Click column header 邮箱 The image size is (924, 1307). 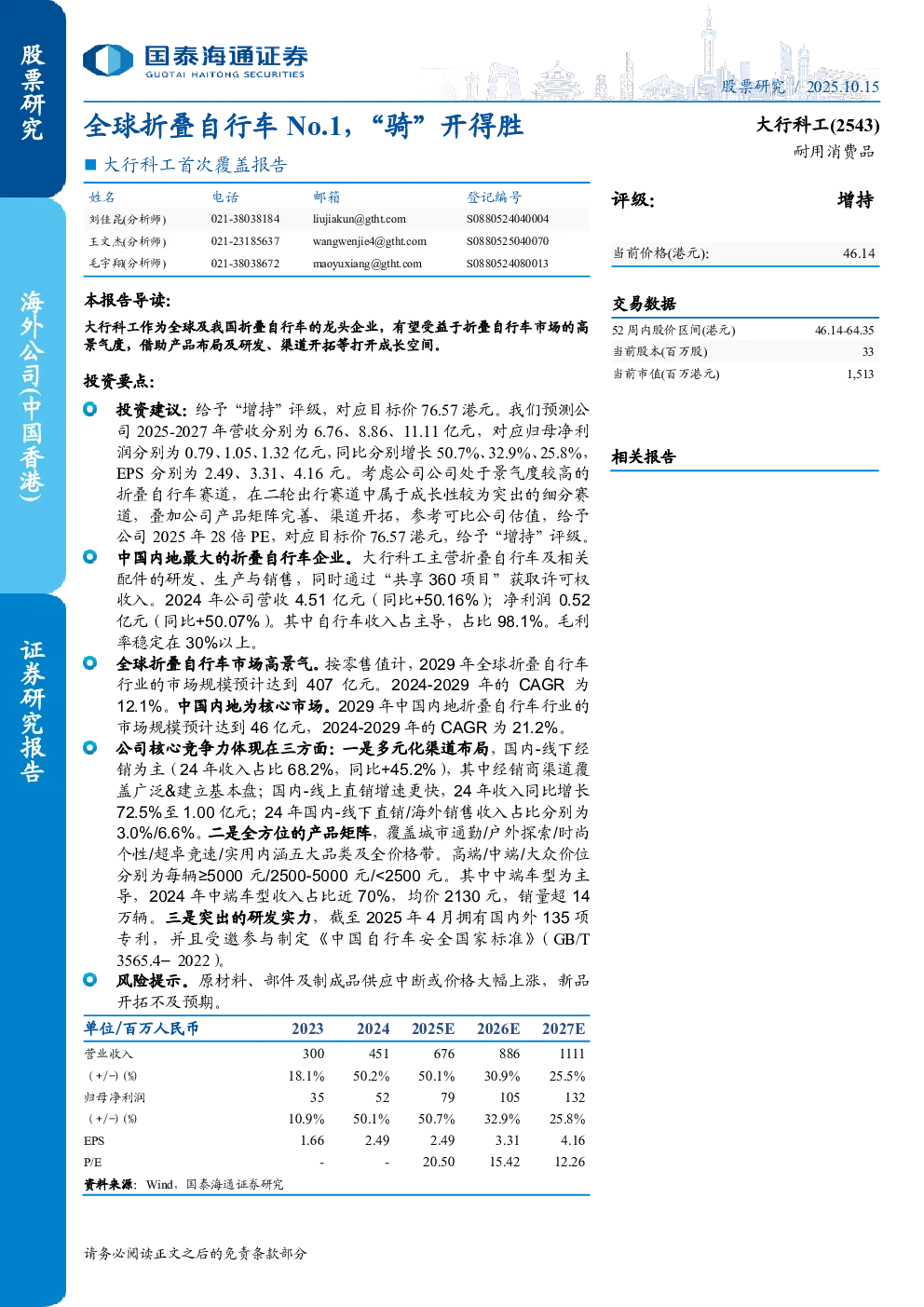click(327, 197)
